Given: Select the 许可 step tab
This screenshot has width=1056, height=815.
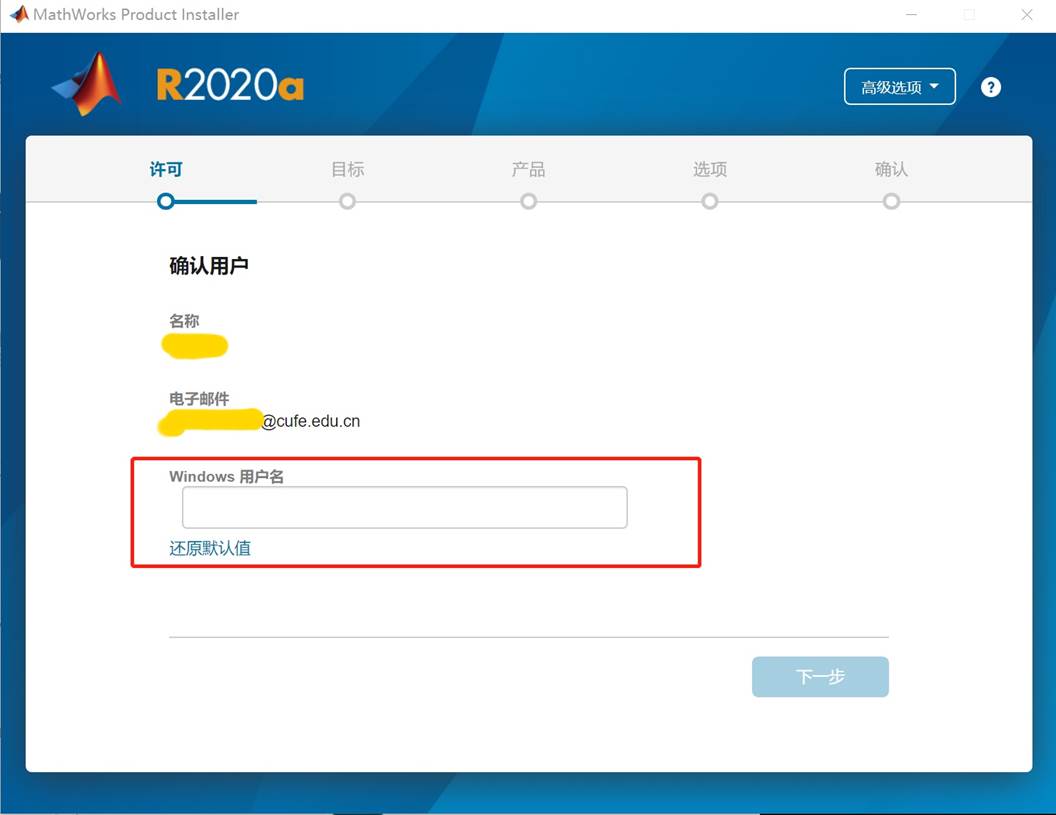Looking at the screenshot, I should [x=166, y=169].
